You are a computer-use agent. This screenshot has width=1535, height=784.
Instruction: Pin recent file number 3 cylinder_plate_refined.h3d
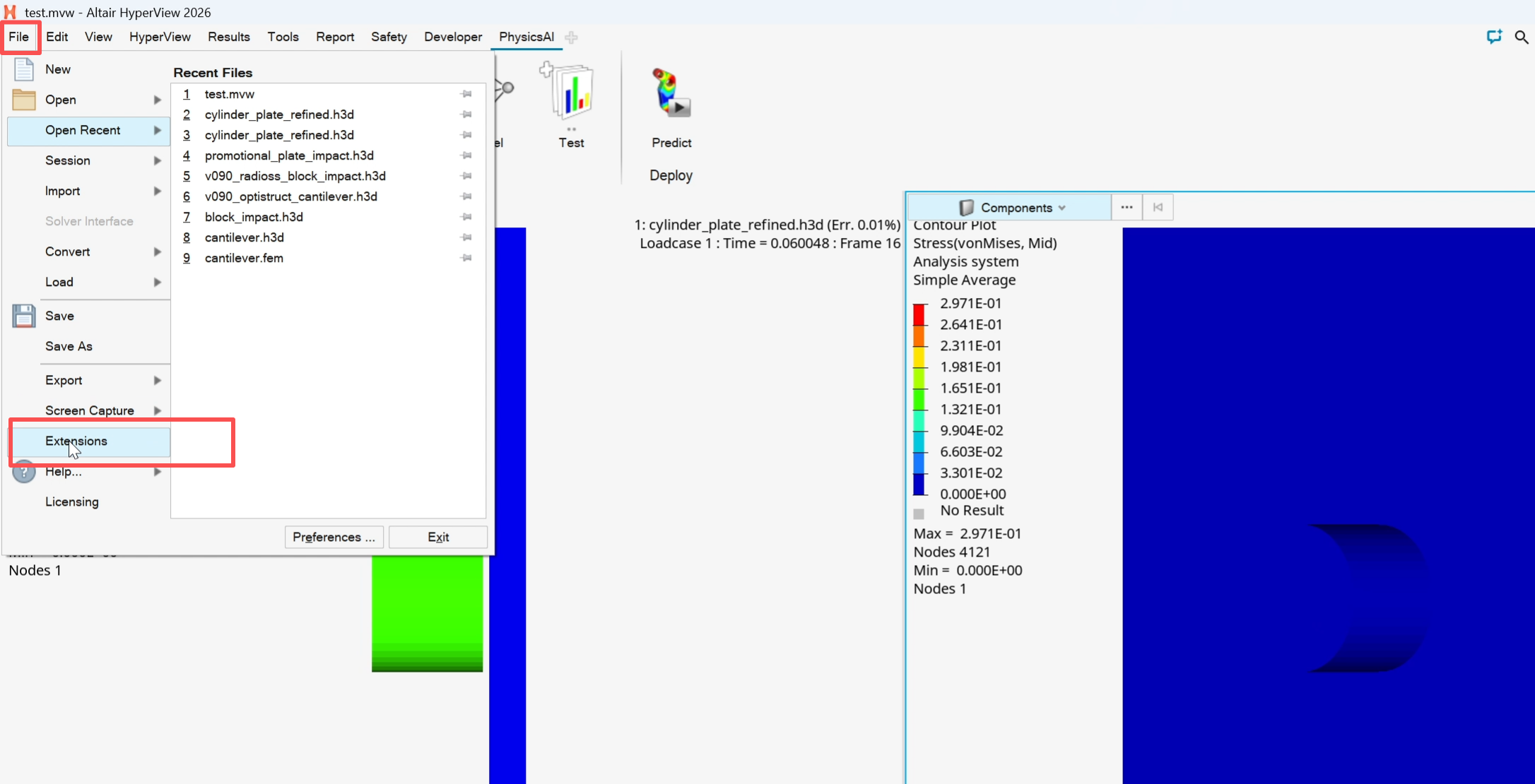[x=466, y=135]
